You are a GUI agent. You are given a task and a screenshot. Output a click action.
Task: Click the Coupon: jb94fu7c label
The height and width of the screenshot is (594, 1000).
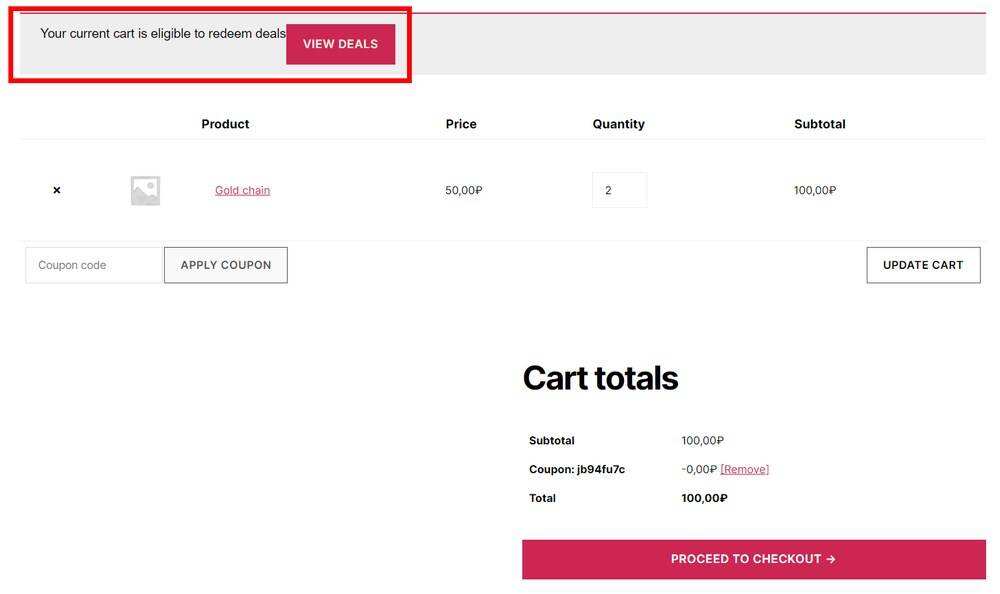(577, 469)
